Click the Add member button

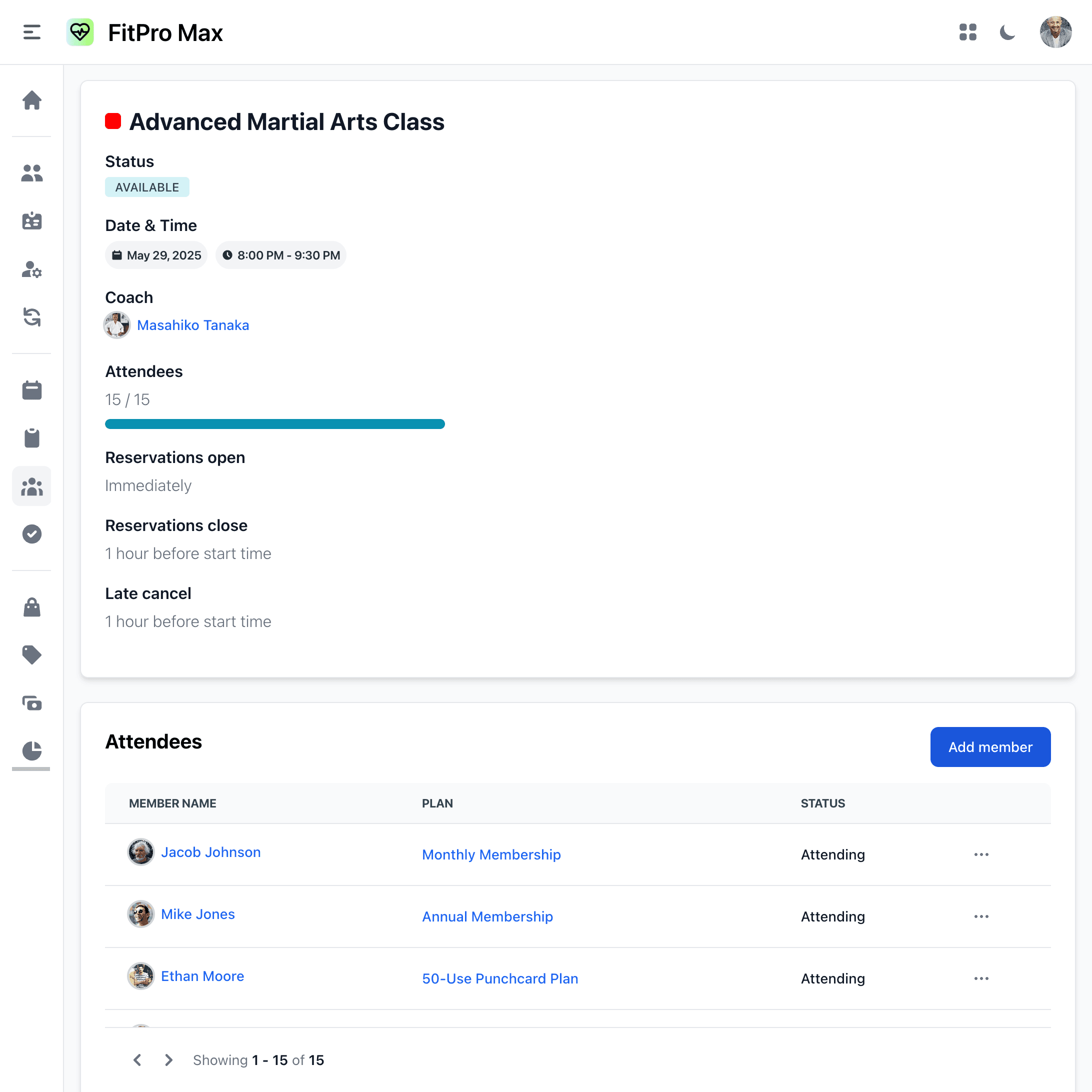(x=990, y=747)
